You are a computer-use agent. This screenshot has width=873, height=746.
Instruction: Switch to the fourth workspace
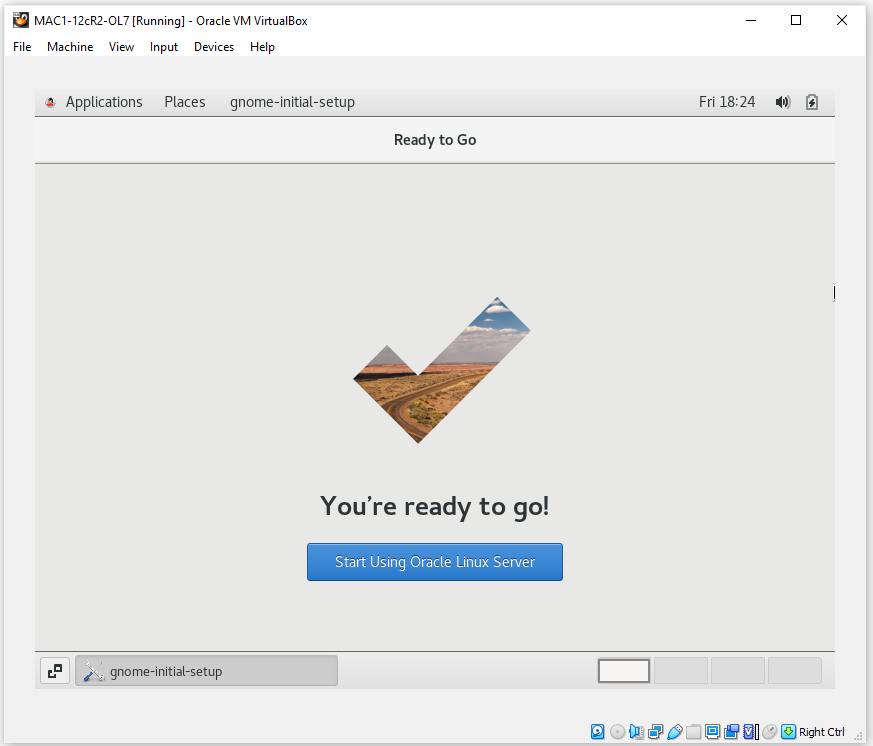pyautogui.click(x=794, y=670)
